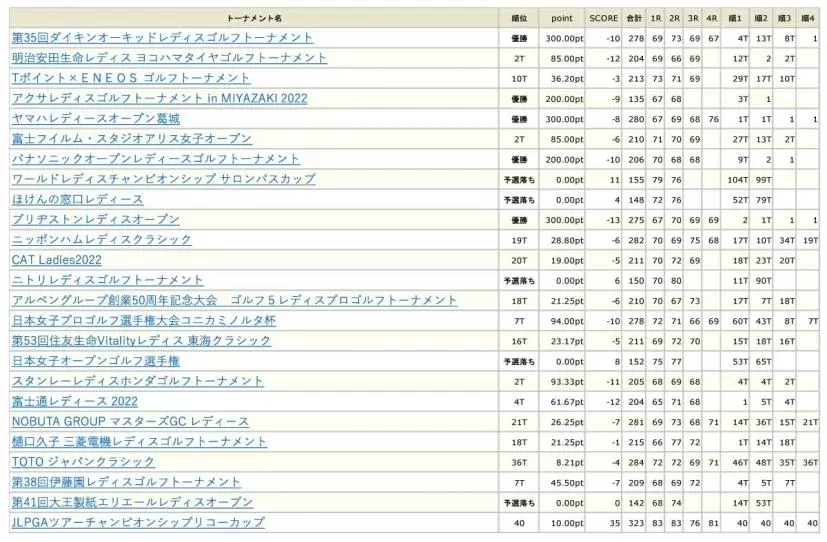Open JLPGAツアーチャンピオンシップリコーカップ link
The image size is (827, 542).
[138, 522]
